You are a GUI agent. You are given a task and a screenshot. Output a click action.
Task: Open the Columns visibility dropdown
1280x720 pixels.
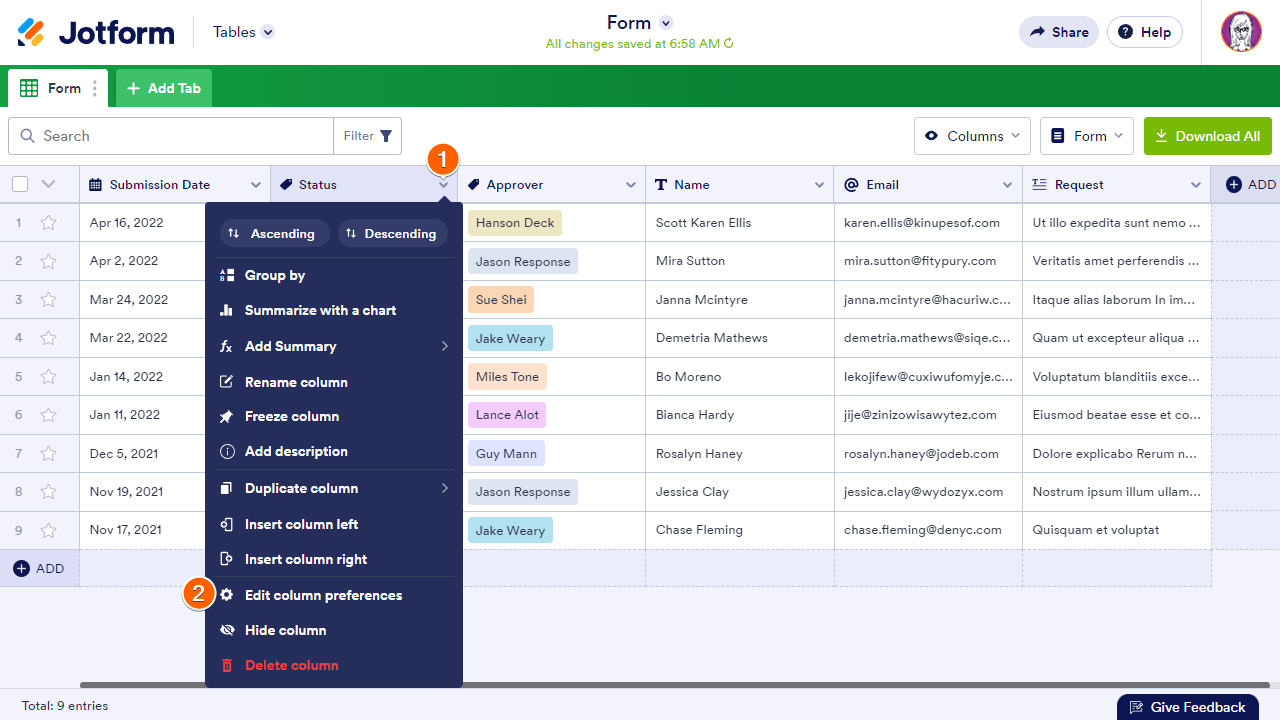973,136
